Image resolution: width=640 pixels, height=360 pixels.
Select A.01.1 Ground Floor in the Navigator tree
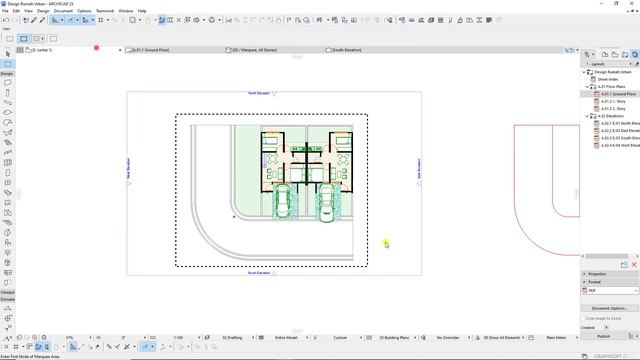click(618, 94)
